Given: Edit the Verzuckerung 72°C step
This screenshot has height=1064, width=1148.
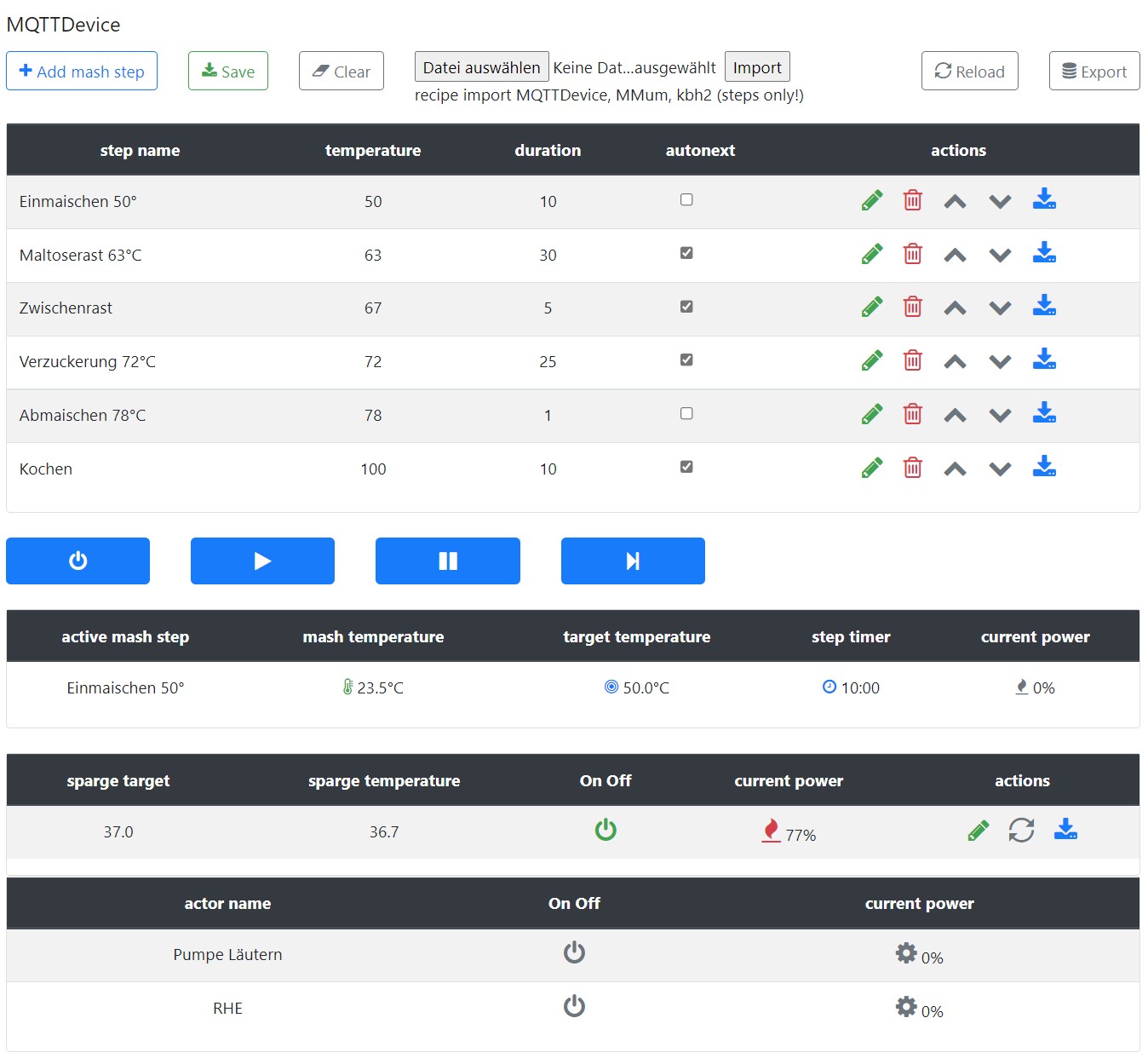Looking at the screenshot, I should tap(871, 361).
